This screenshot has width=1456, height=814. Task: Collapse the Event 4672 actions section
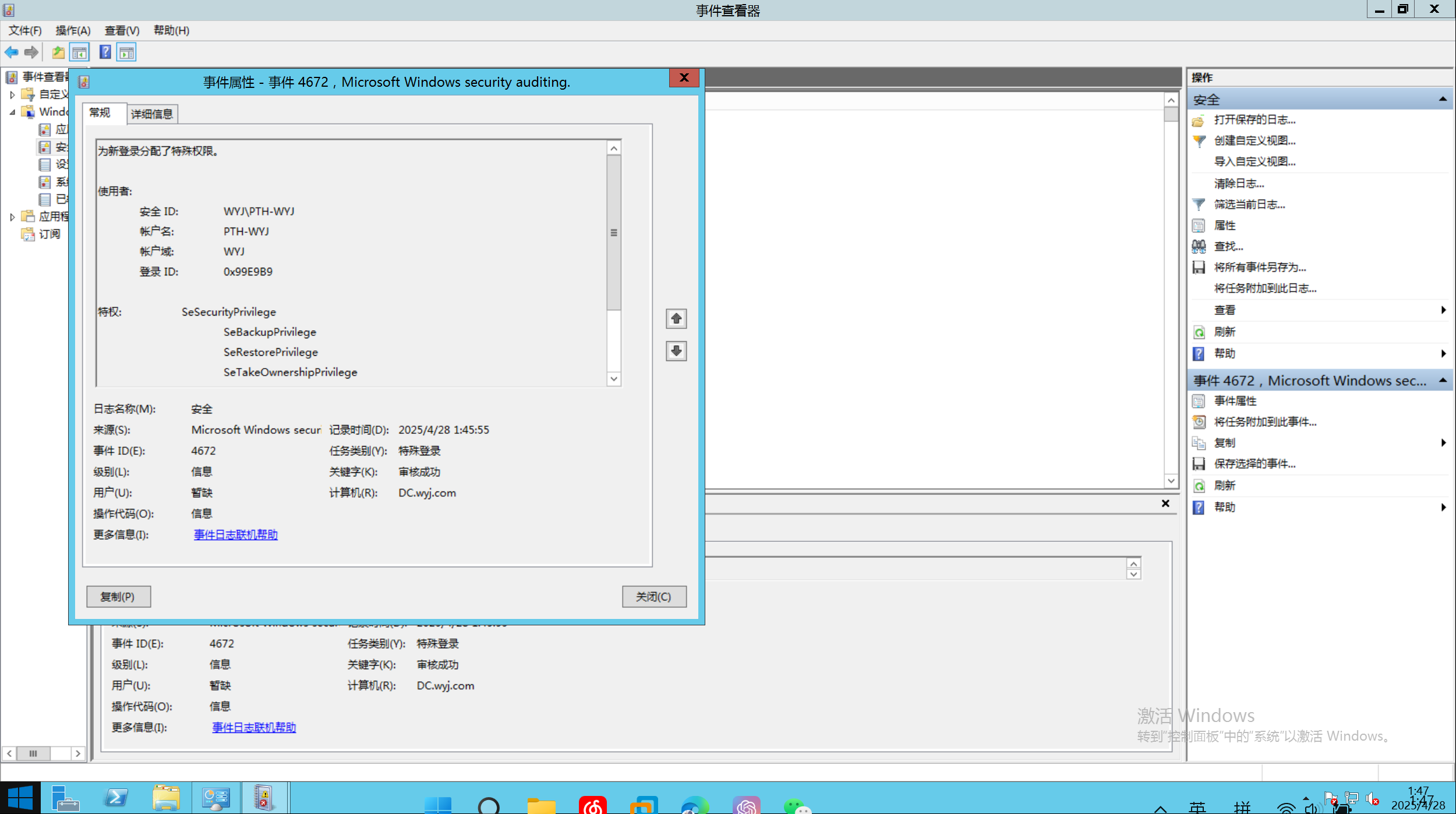(x=1442, y=381)
